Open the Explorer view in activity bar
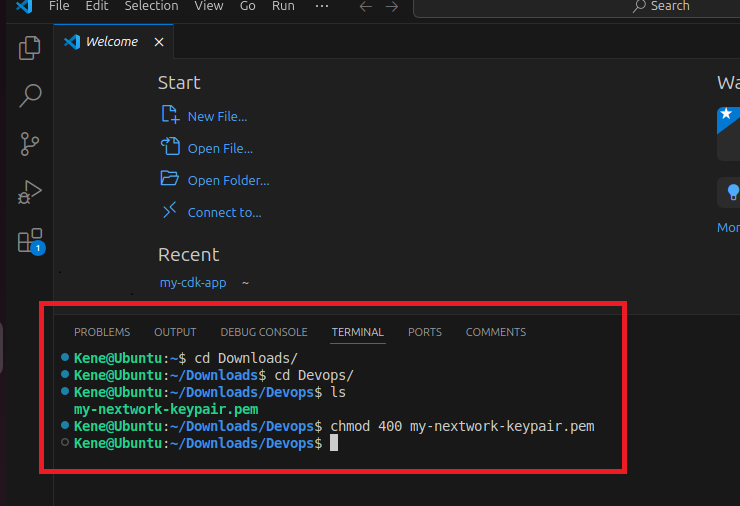The width and height of the screenshot is (740, 506). tap(30, 48)
